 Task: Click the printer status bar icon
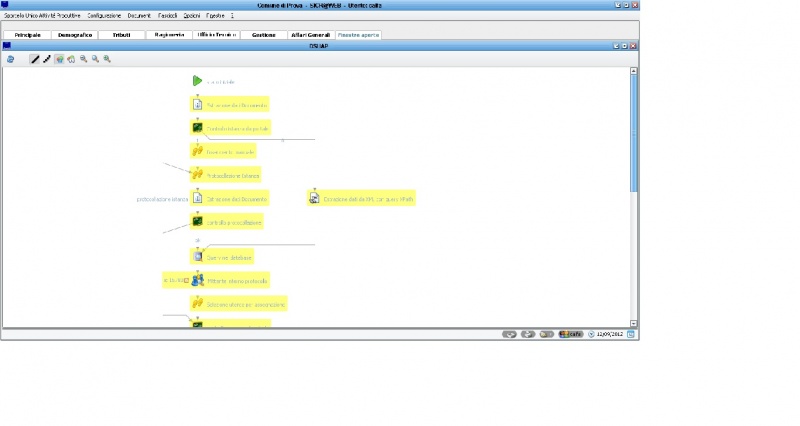pyautogui.click(x=528, y=334)
